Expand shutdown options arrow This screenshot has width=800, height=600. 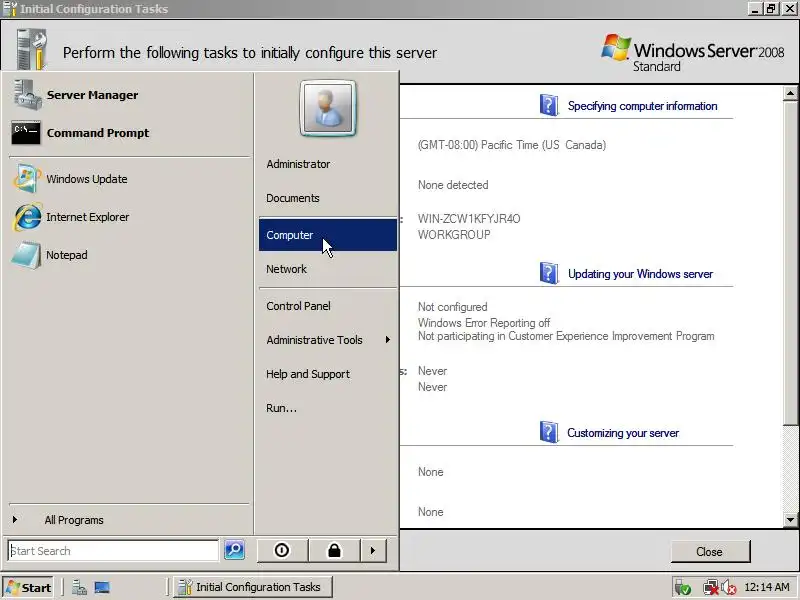point(373,551)
